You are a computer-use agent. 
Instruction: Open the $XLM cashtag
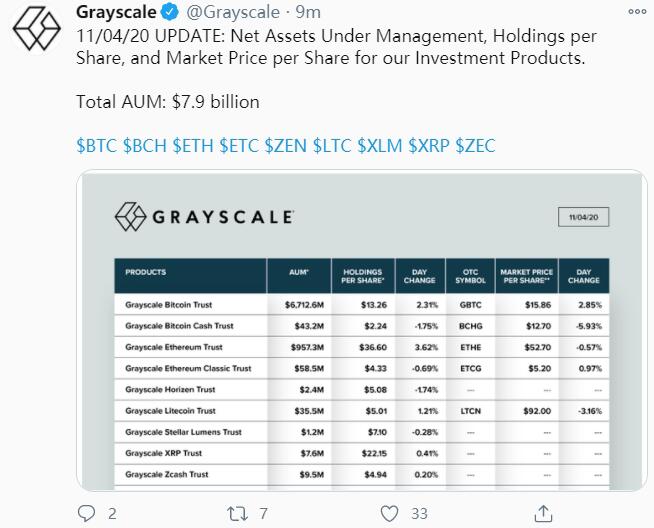(x=379, y=146)
